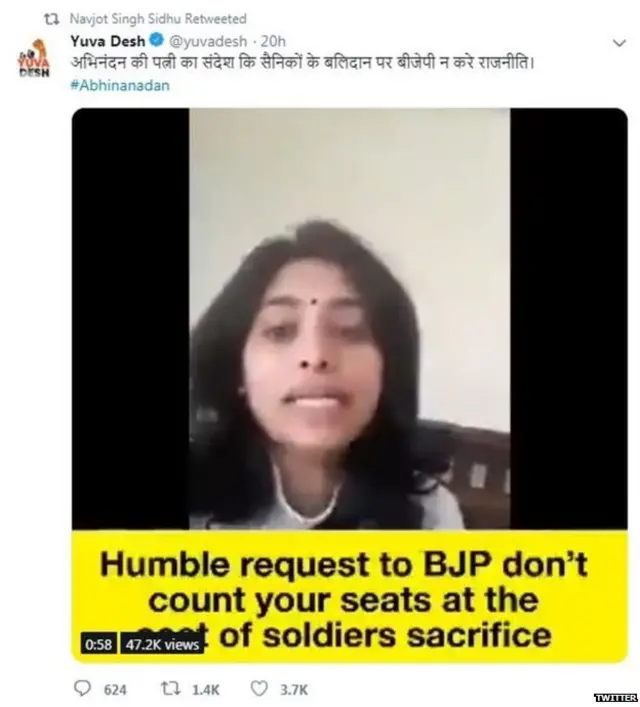Open the tweet options chevron
The height and width of the screenshot is (707, 640).
click(620, 43)
